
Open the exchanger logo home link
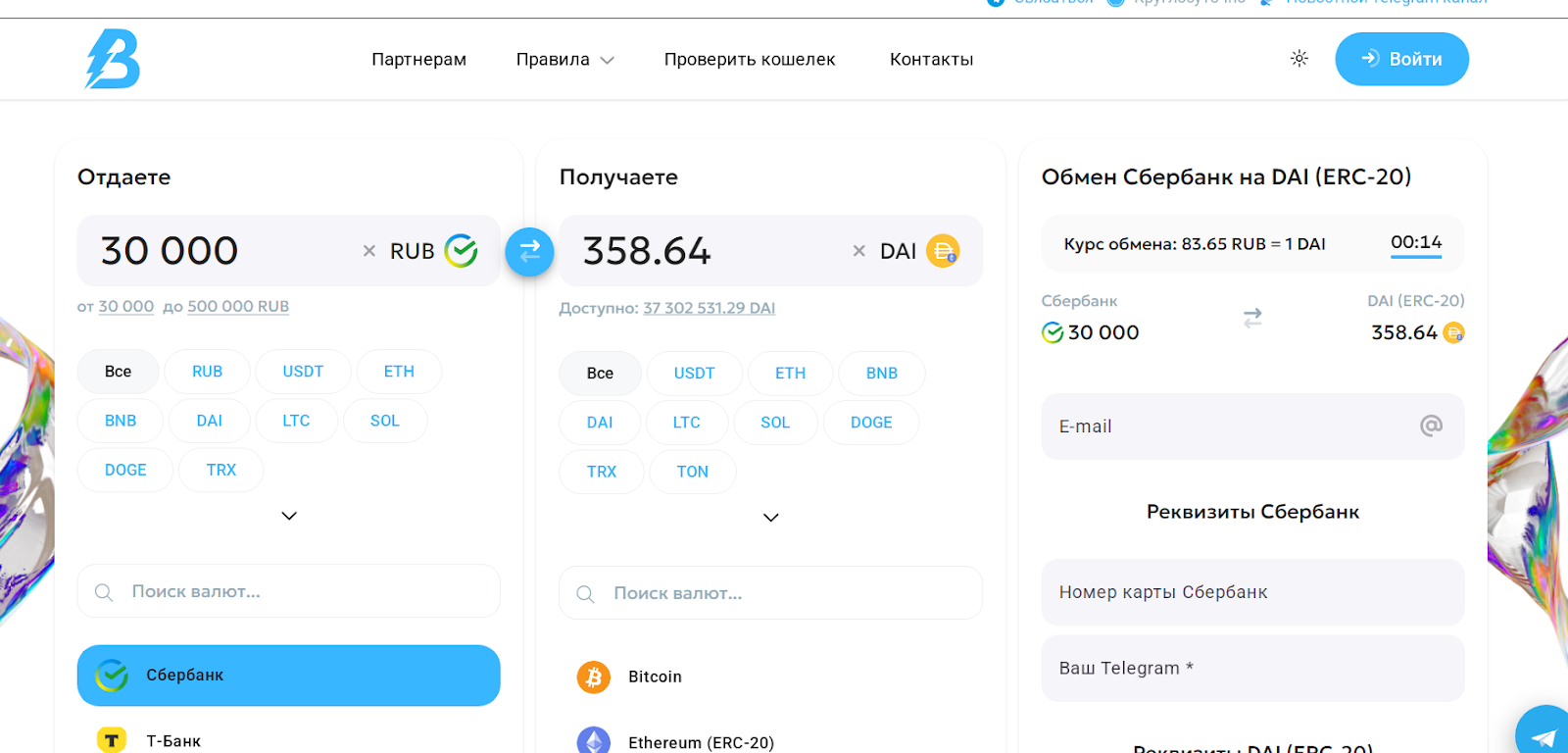(113, 59)
